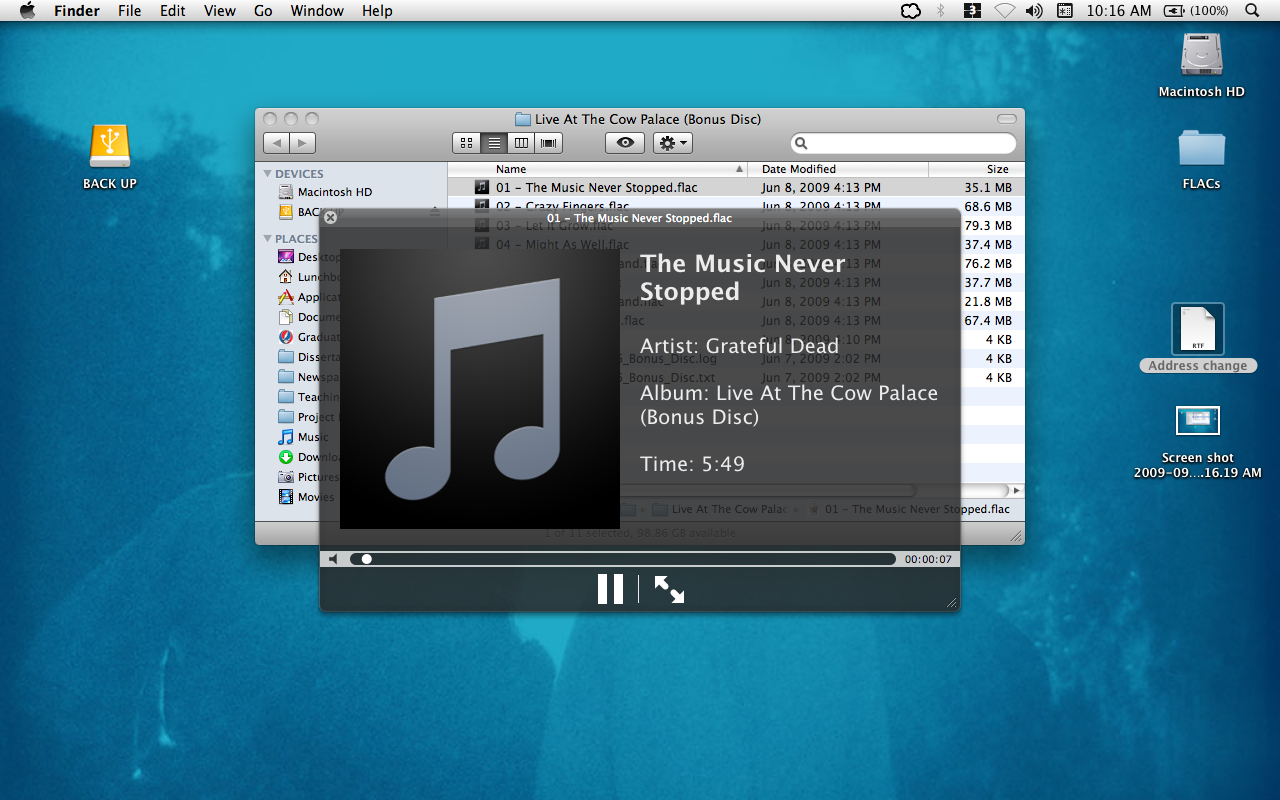Open the Action gear dropdown menu
Viewport: 1280px width, 800px height.
[672, 143]
